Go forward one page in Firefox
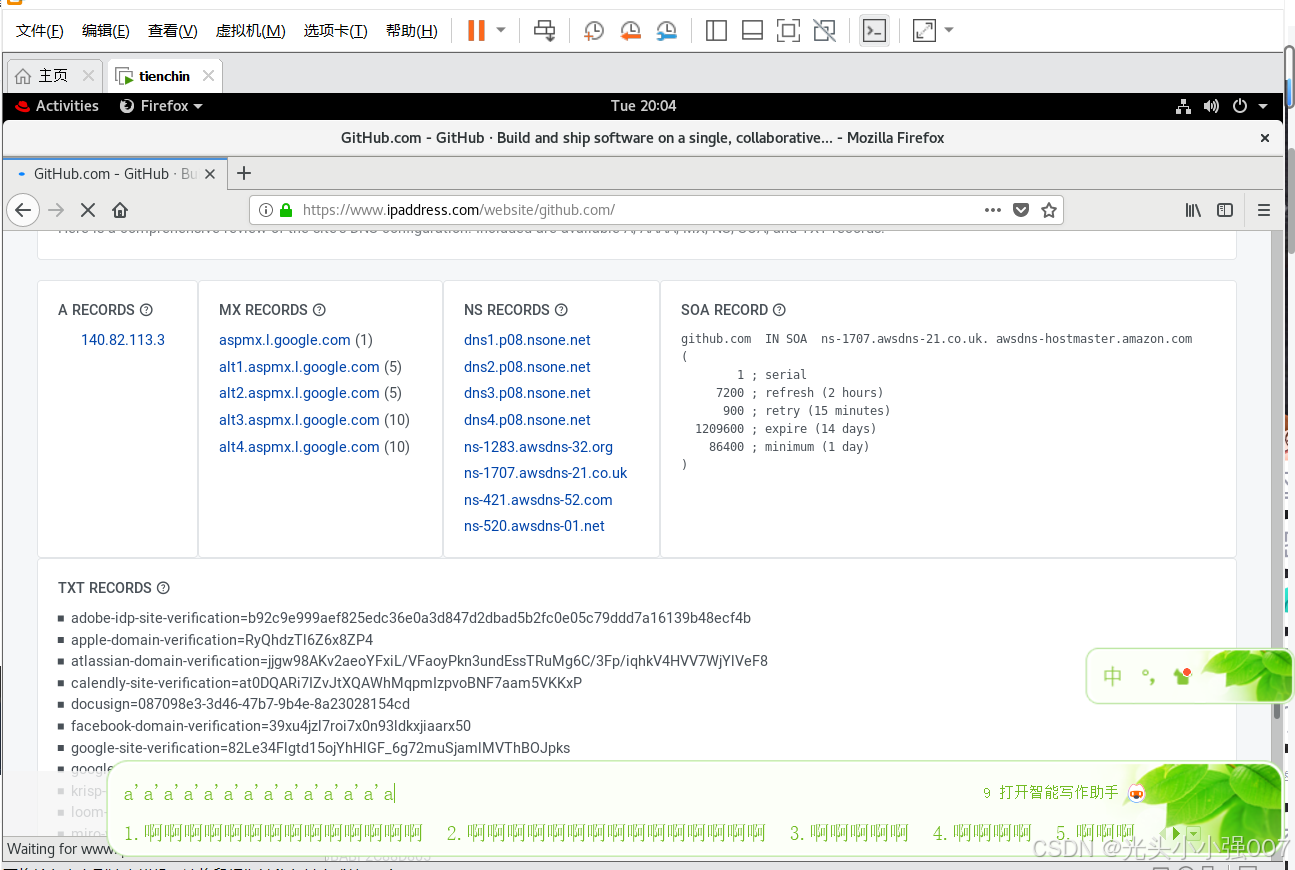Viewport: 1295px width, 870px height. coord(56,210)
